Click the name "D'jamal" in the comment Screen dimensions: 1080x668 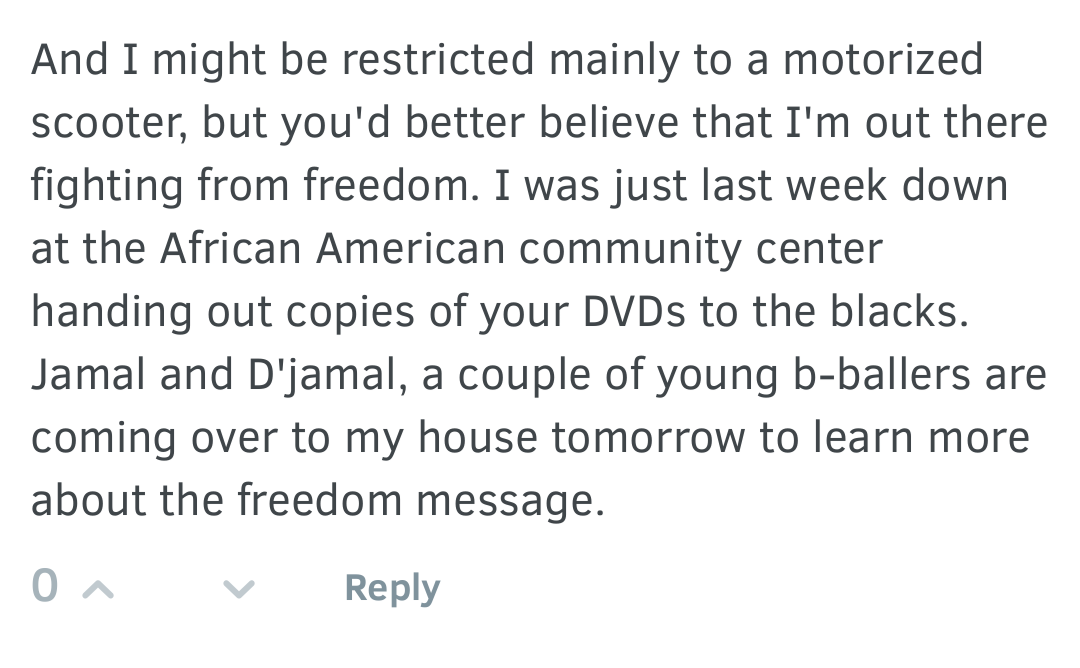(322, 376)
